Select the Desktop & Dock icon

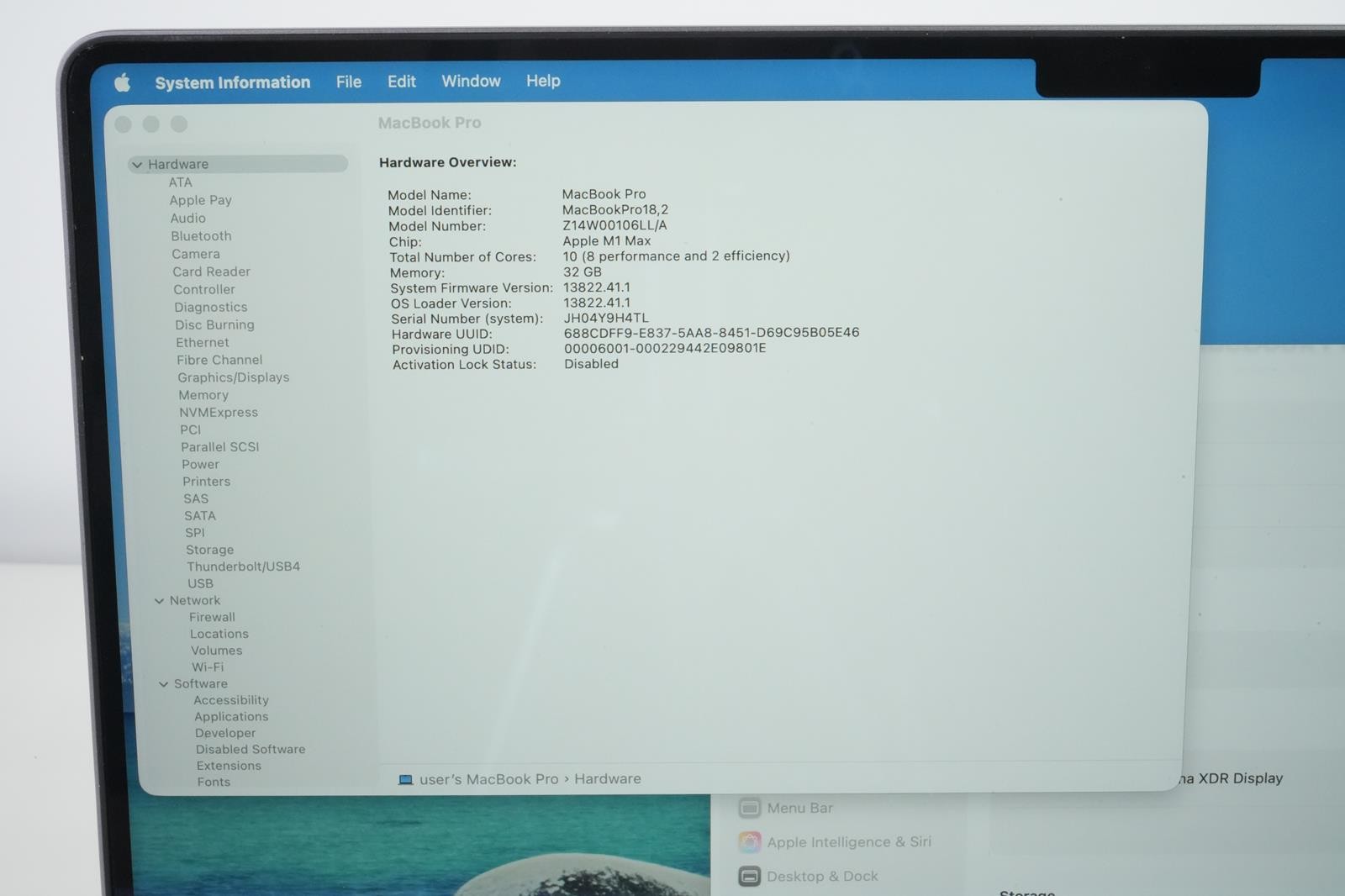750,877
